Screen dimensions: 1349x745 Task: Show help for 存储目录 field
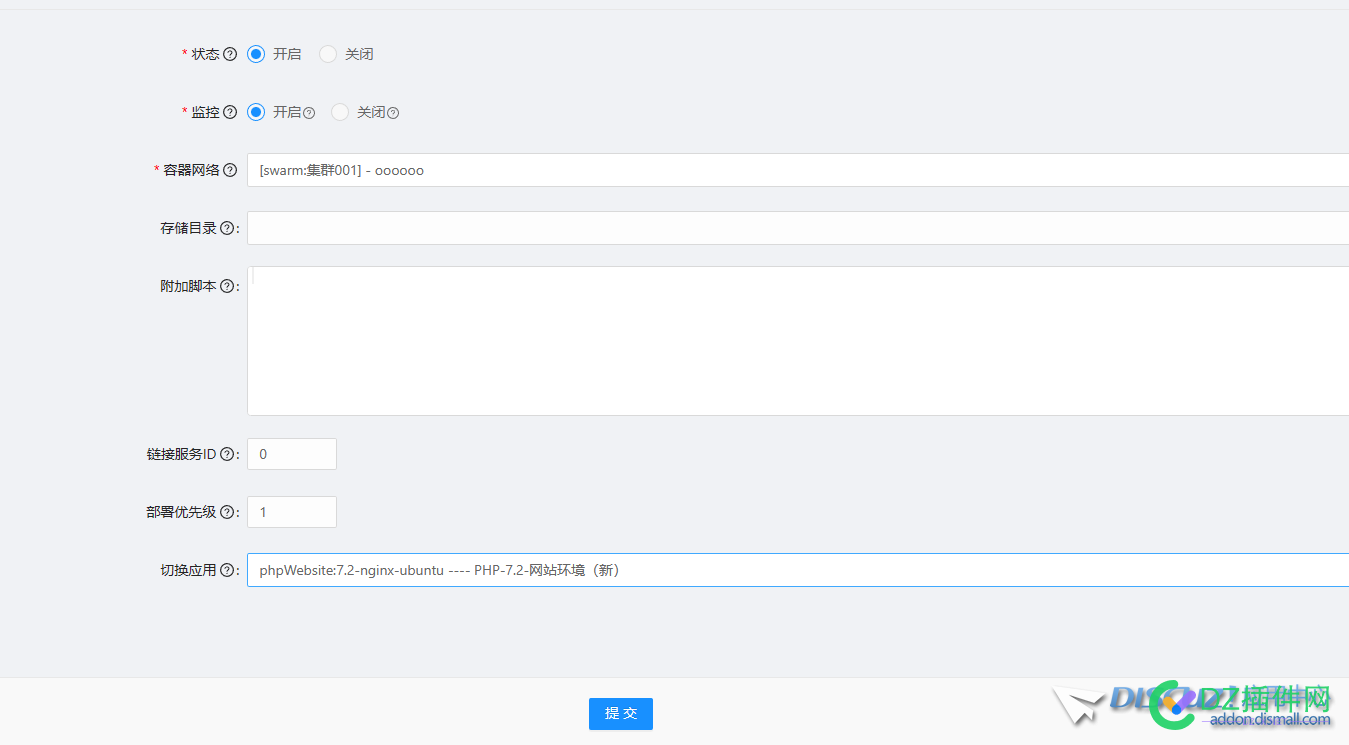(227, 228)
